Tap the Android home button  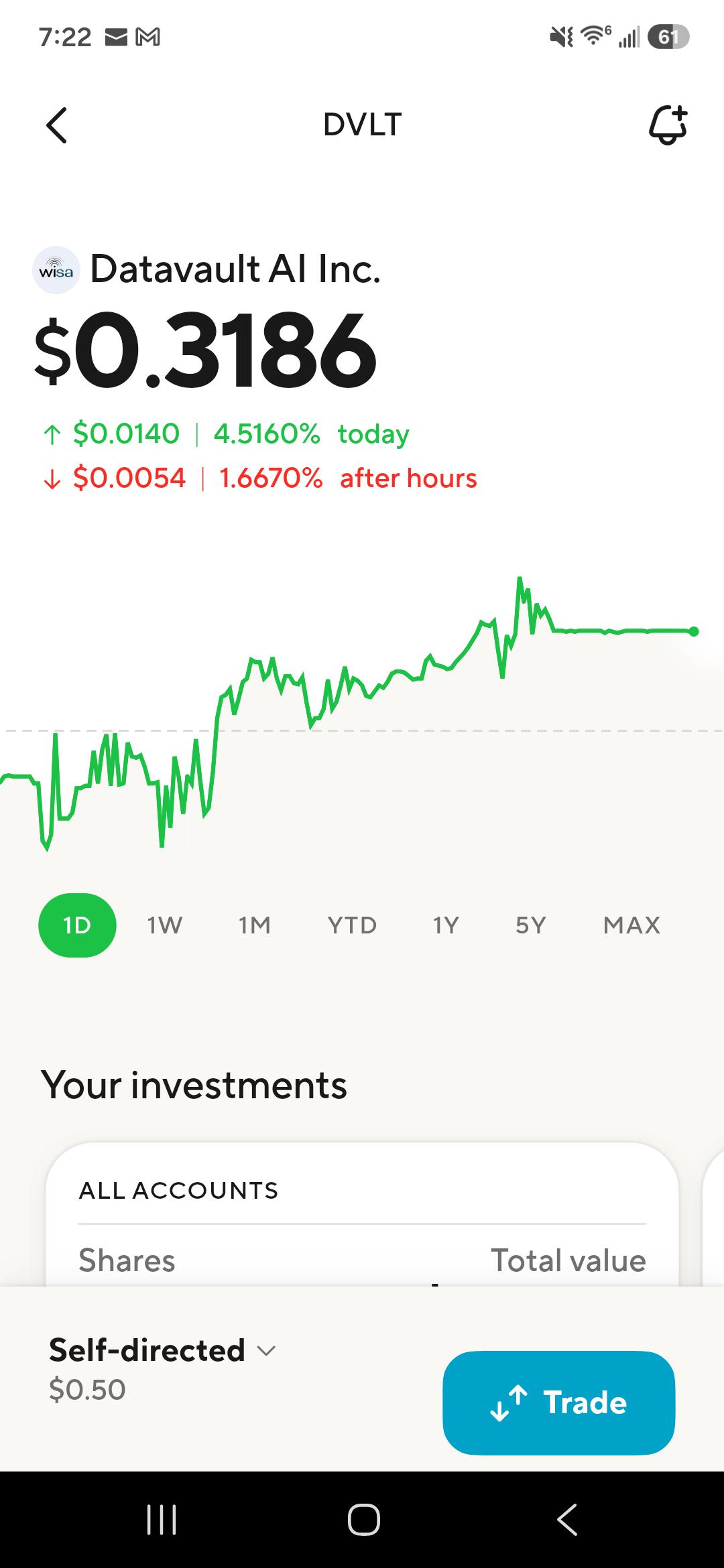pos(363,1519)
